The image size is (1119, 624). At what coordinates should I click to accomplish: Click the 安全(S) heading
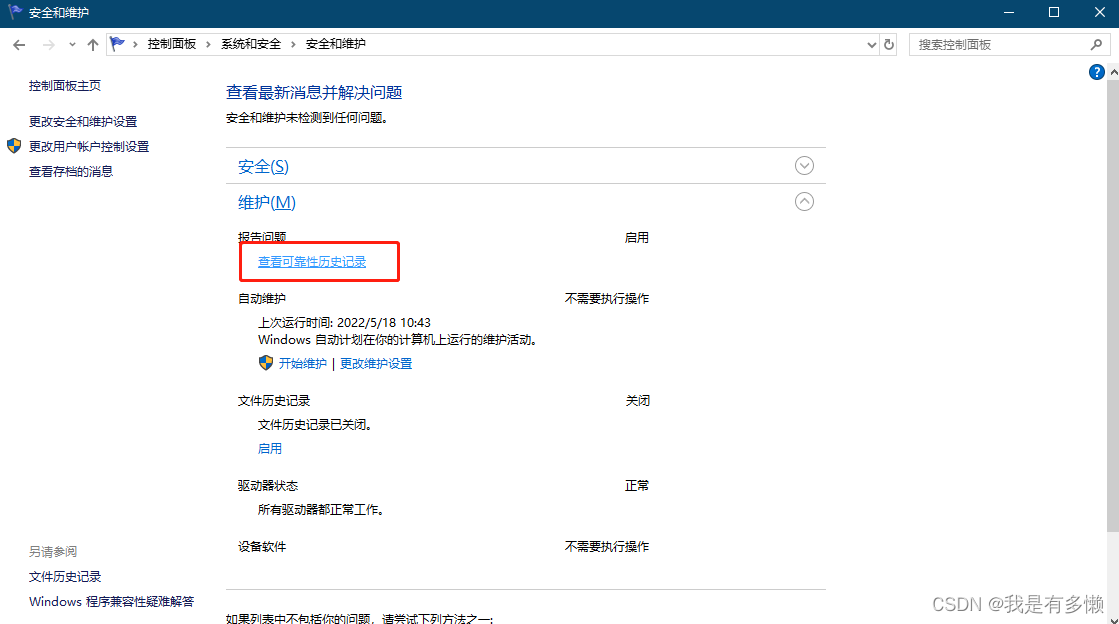click(263, 166)
